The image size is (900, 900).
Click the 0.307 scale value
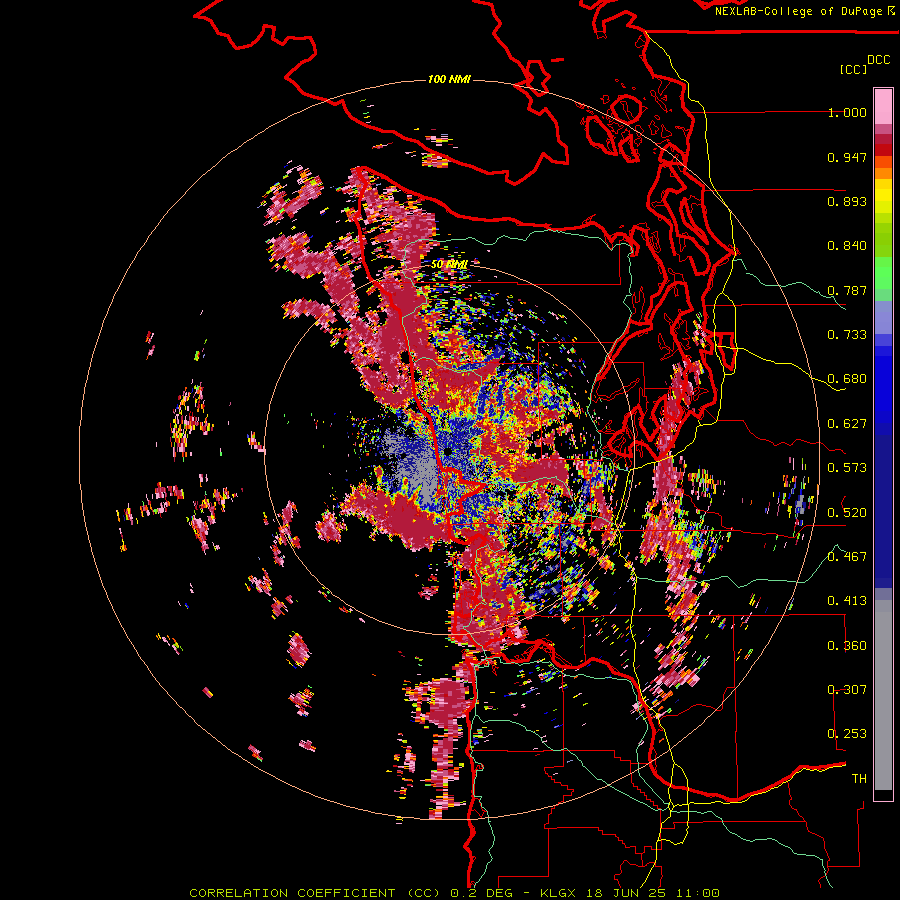tap(847, 690)
